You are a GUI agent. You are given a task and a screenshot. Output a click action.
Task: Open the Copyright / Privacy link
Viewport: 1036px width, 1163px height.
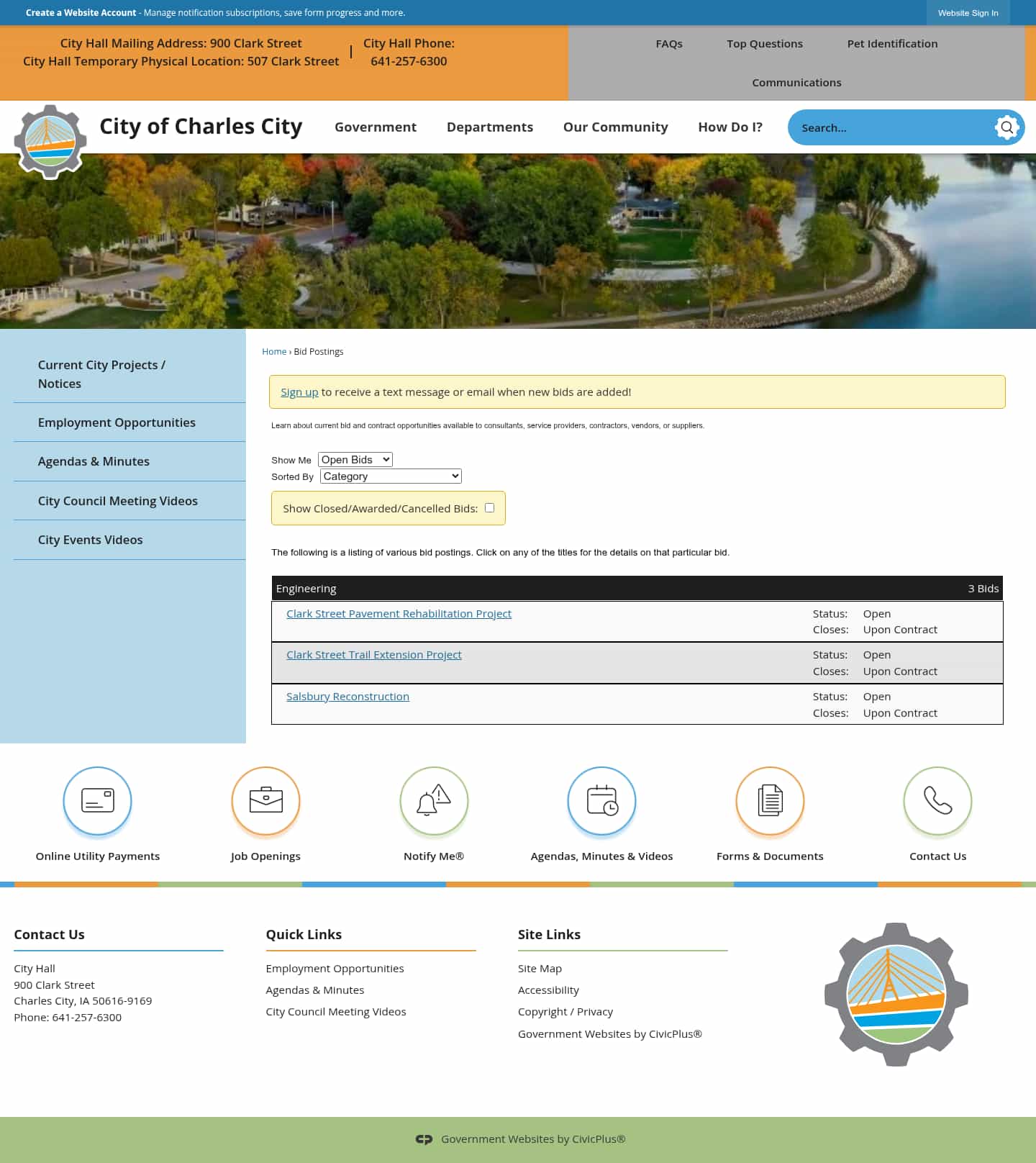coord(565,1012)
